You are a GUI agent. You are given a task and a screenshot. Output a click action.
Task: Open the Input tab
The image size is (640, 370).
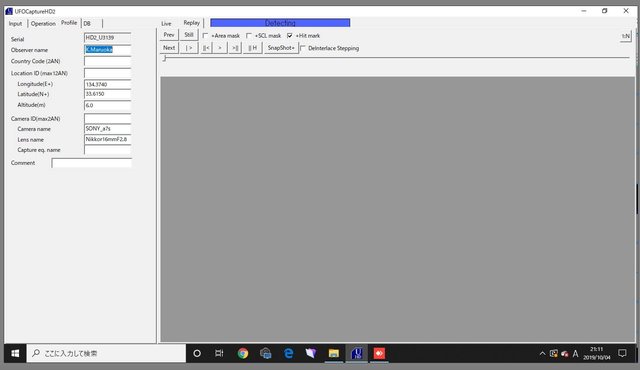coord(16,24)
